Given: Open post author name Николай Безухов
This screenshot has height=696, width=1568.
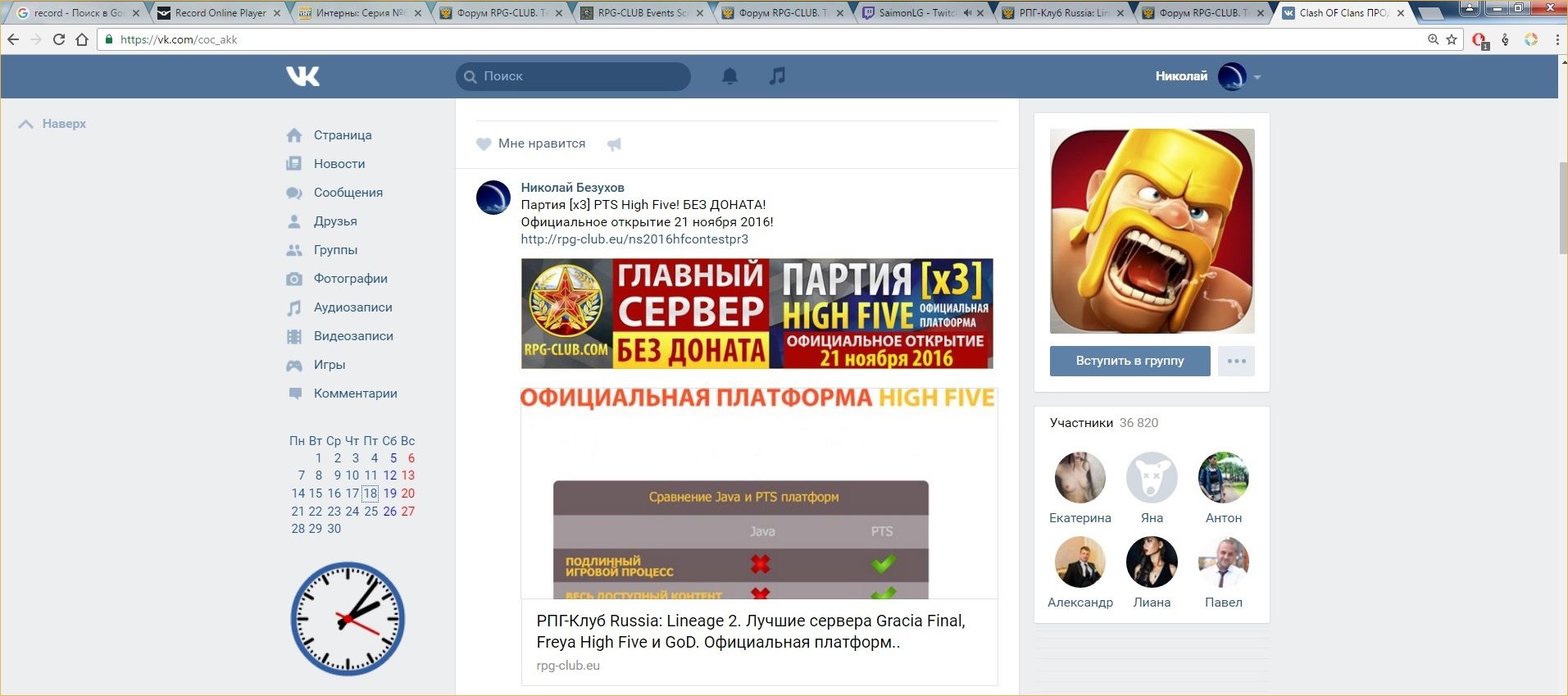Looking at the screenshot, I should tap(572, 188).
